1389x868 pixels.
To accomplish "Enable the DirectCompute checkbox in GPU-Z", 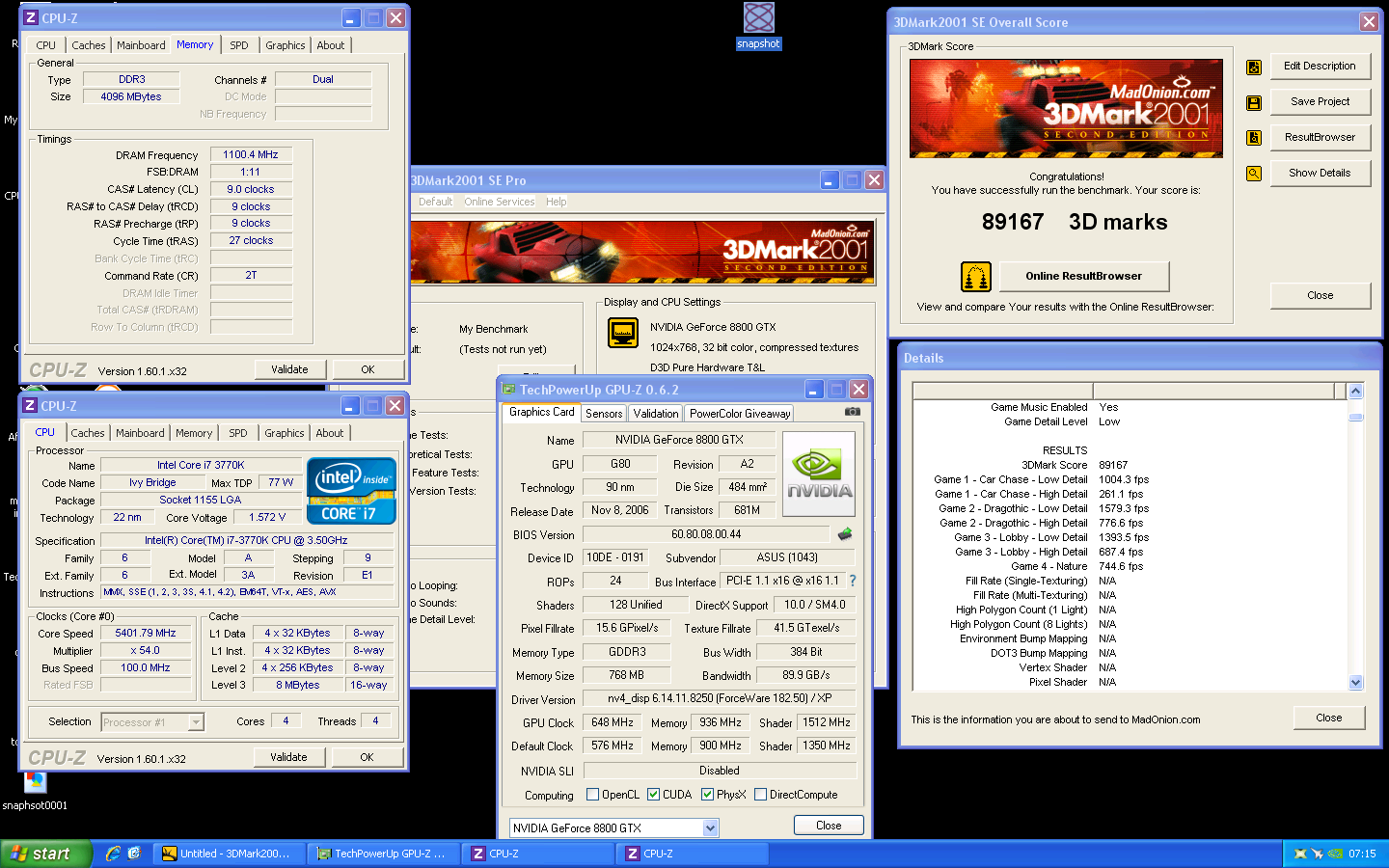I will (x=761, y=795).
